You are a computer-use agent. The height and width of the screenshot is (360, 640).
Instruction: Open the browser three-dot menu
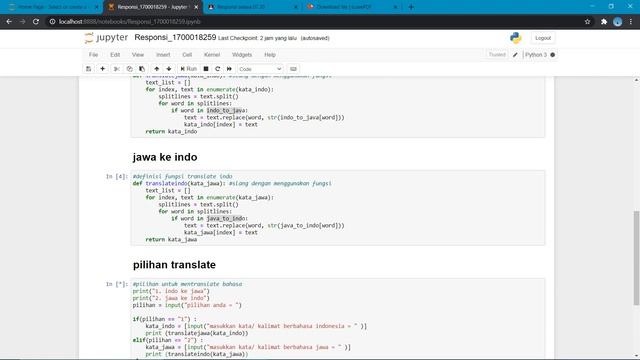(631, 22)
